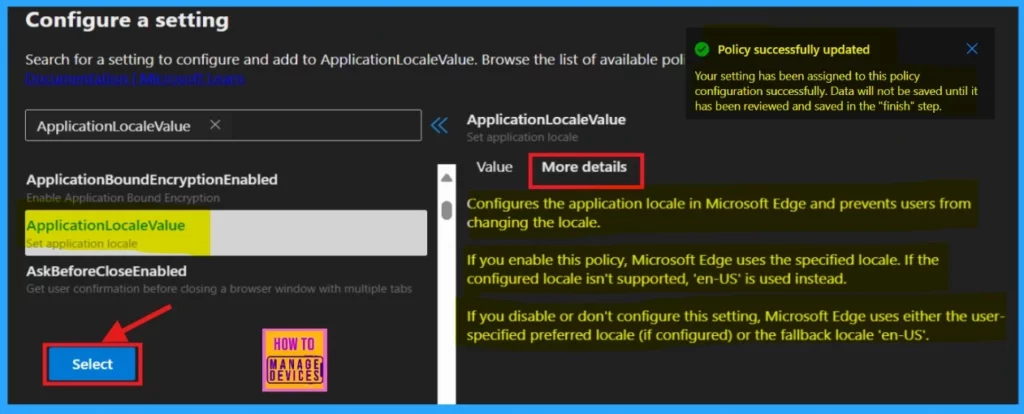
Task: Click the green success checkmark icon
Action: pos(702,49)
